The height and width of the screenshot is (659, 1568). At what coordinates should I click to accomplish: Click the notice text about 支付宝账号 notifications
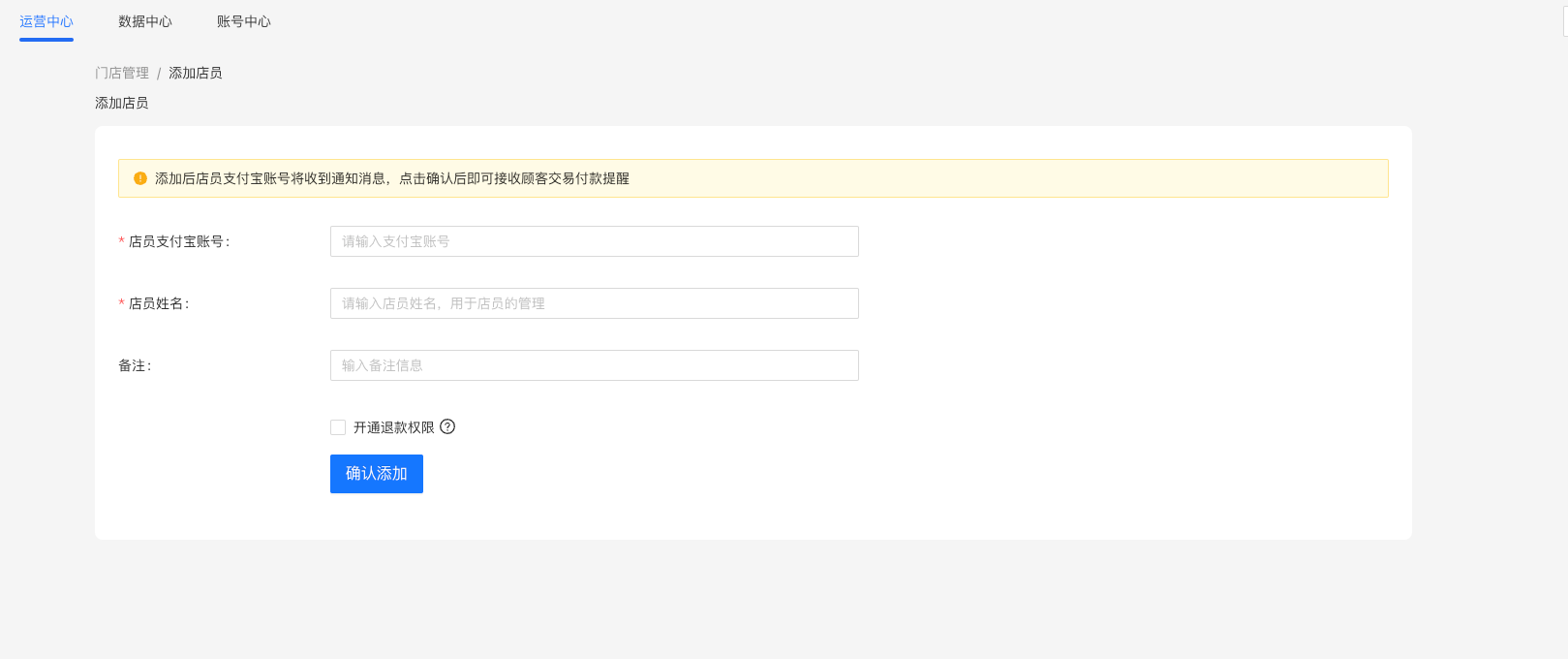(392, 178)
